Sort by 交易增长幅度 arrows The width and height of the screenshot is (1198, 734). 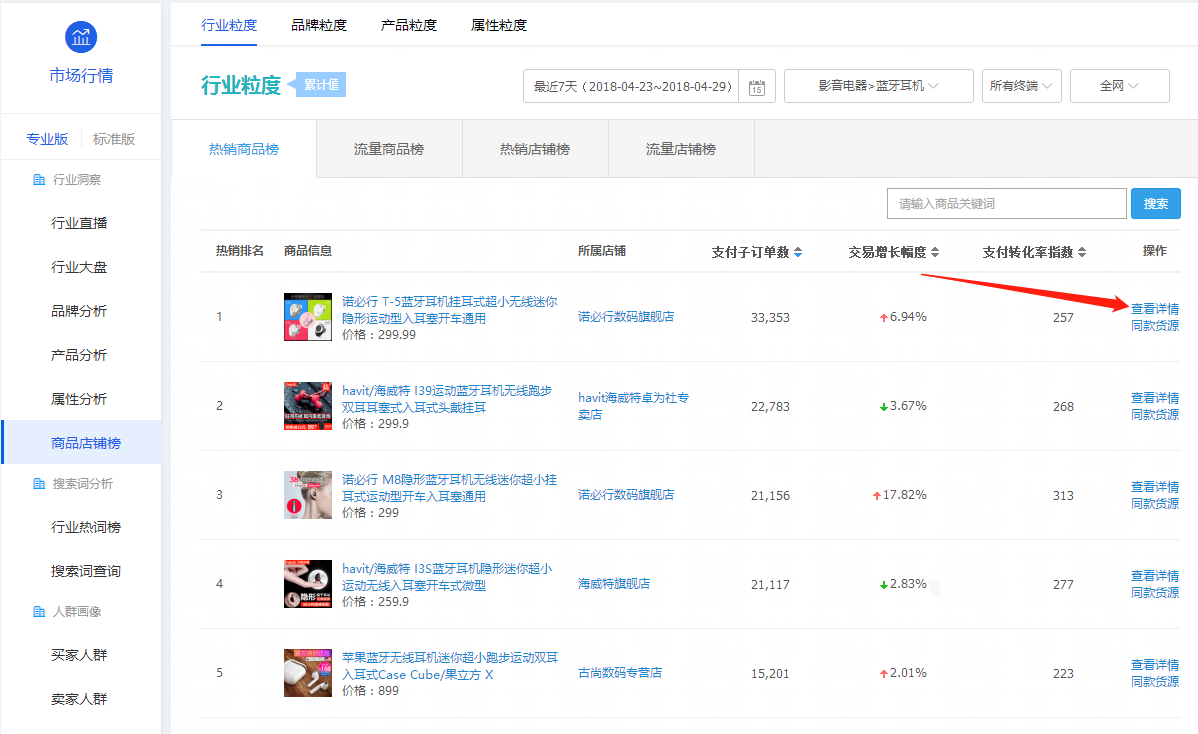coord(934,252)
